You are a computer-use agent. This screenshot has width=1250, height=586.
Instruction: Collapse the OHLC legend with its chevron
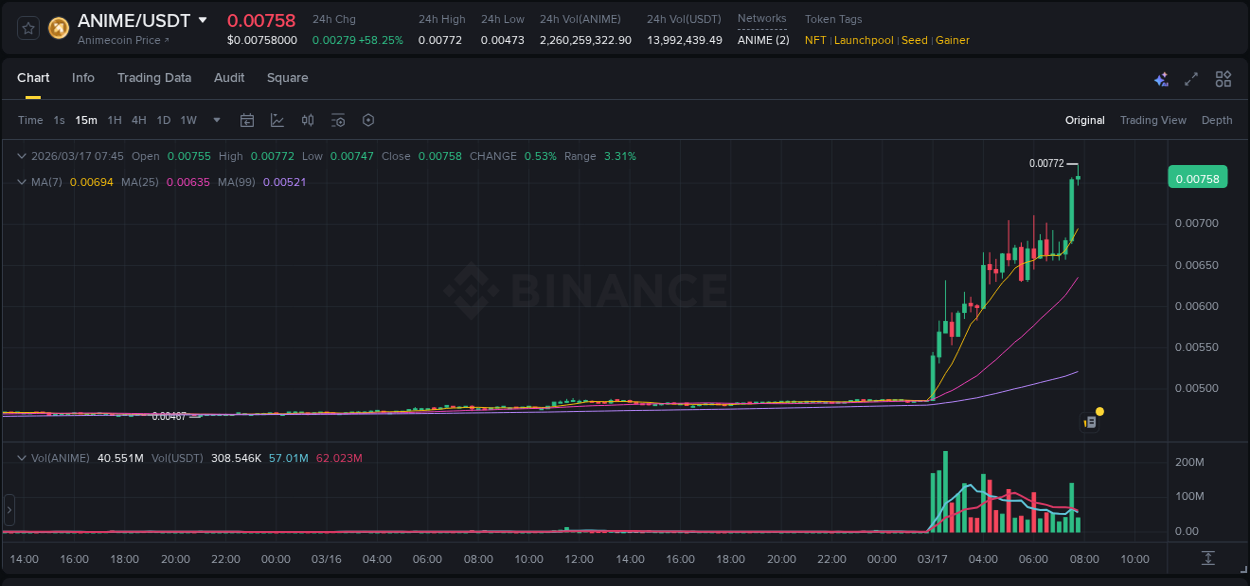[21, 156]
